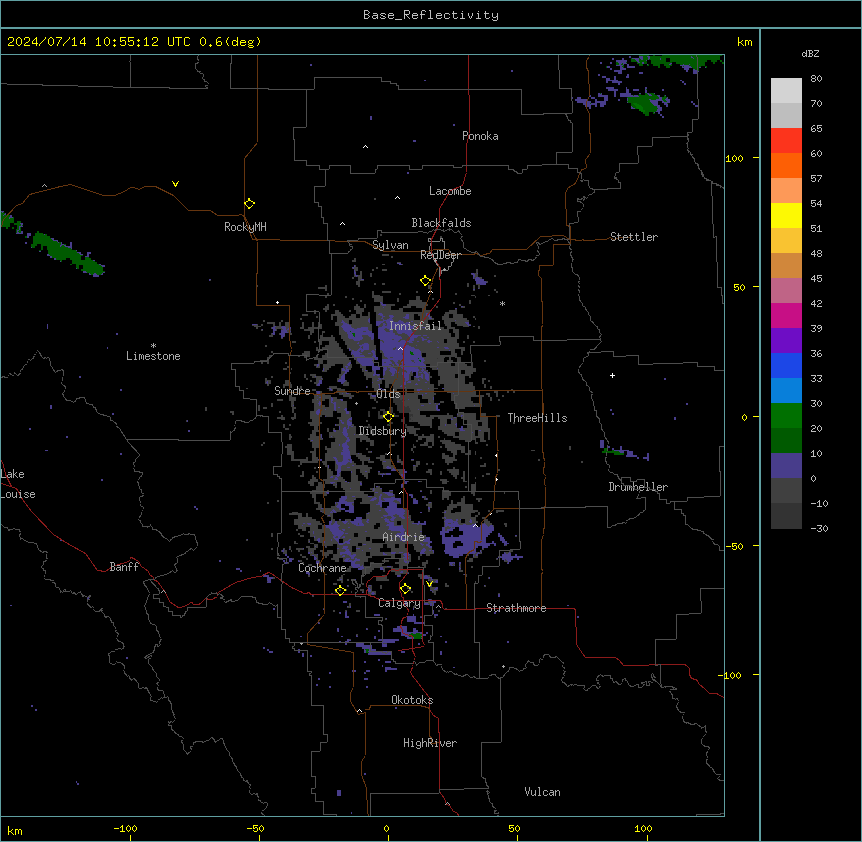
Task: Click the Ponoka city label
Action: click(x=480, y=136)
